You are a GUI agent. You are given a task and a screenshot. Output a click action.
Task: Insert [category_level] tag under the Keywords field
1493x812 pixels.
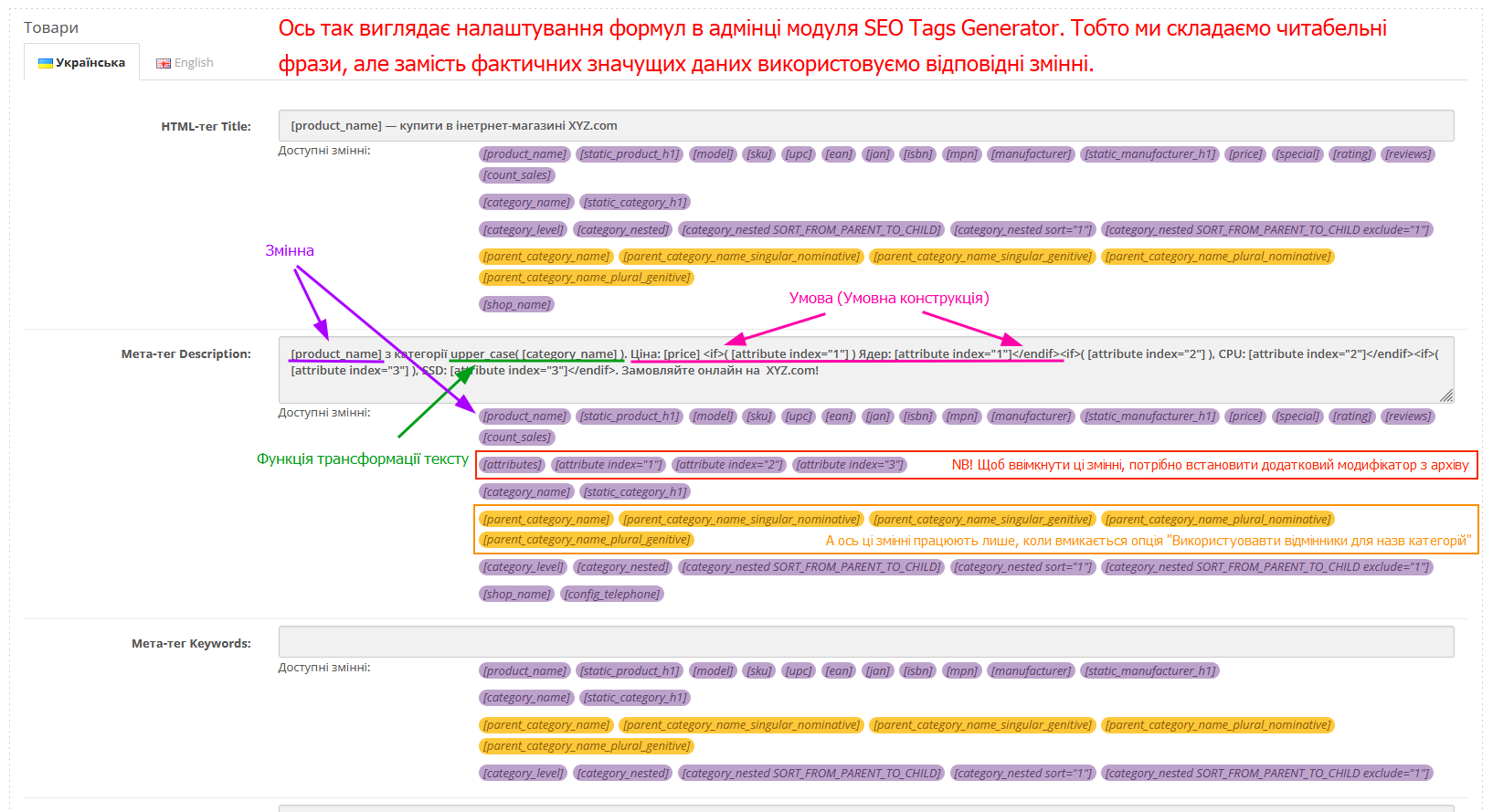pyautogui.click(x=524, y=774)
